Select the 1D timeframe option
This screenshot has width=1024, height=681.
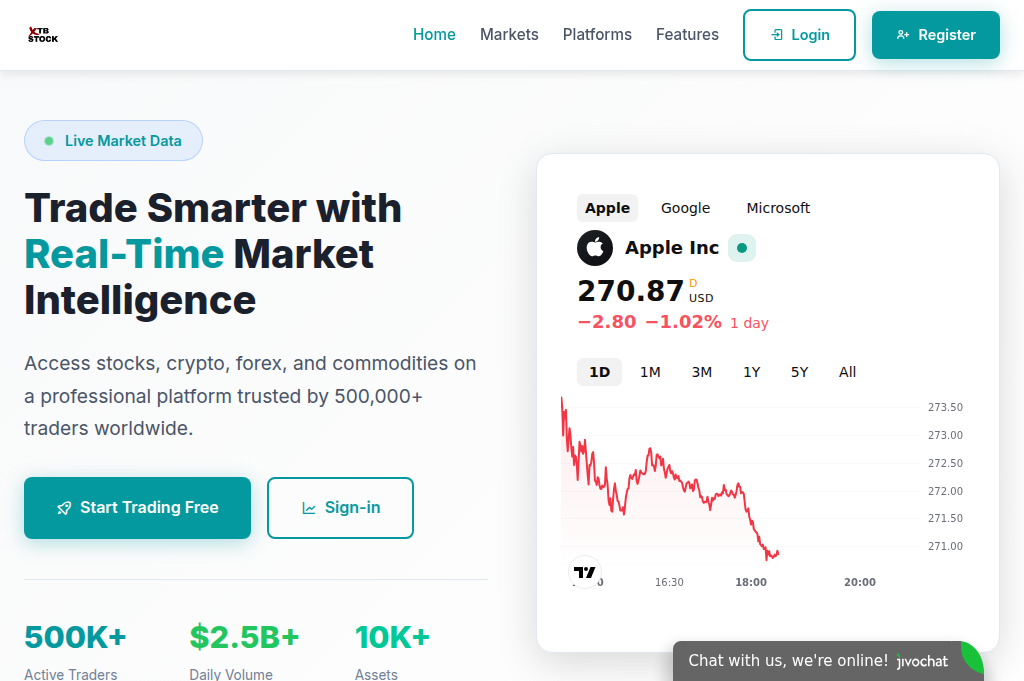point(599,371)
